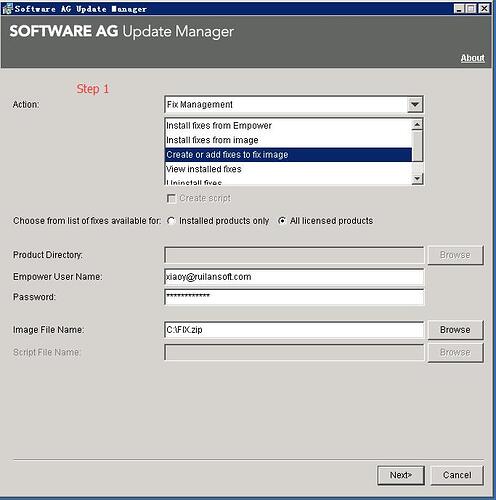Screen dimensions: 496x500
Task: Select 'Install fixes from Empower' option
Action: [x=288, y=126]
